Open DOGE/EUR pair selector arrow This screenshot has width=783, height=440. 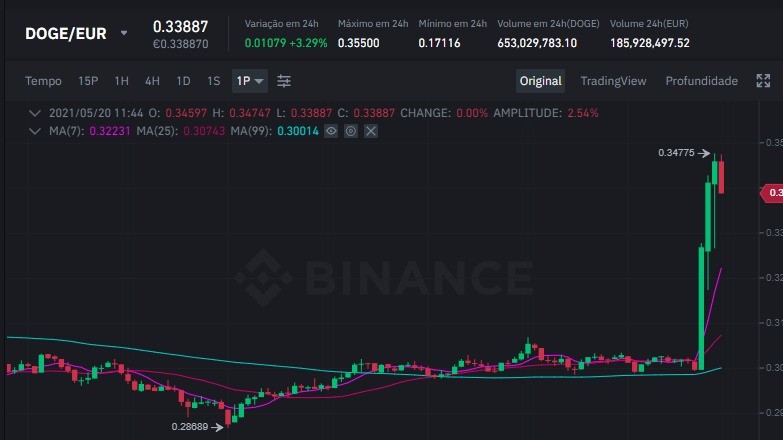pyautogui.click(x=124, y=33)
